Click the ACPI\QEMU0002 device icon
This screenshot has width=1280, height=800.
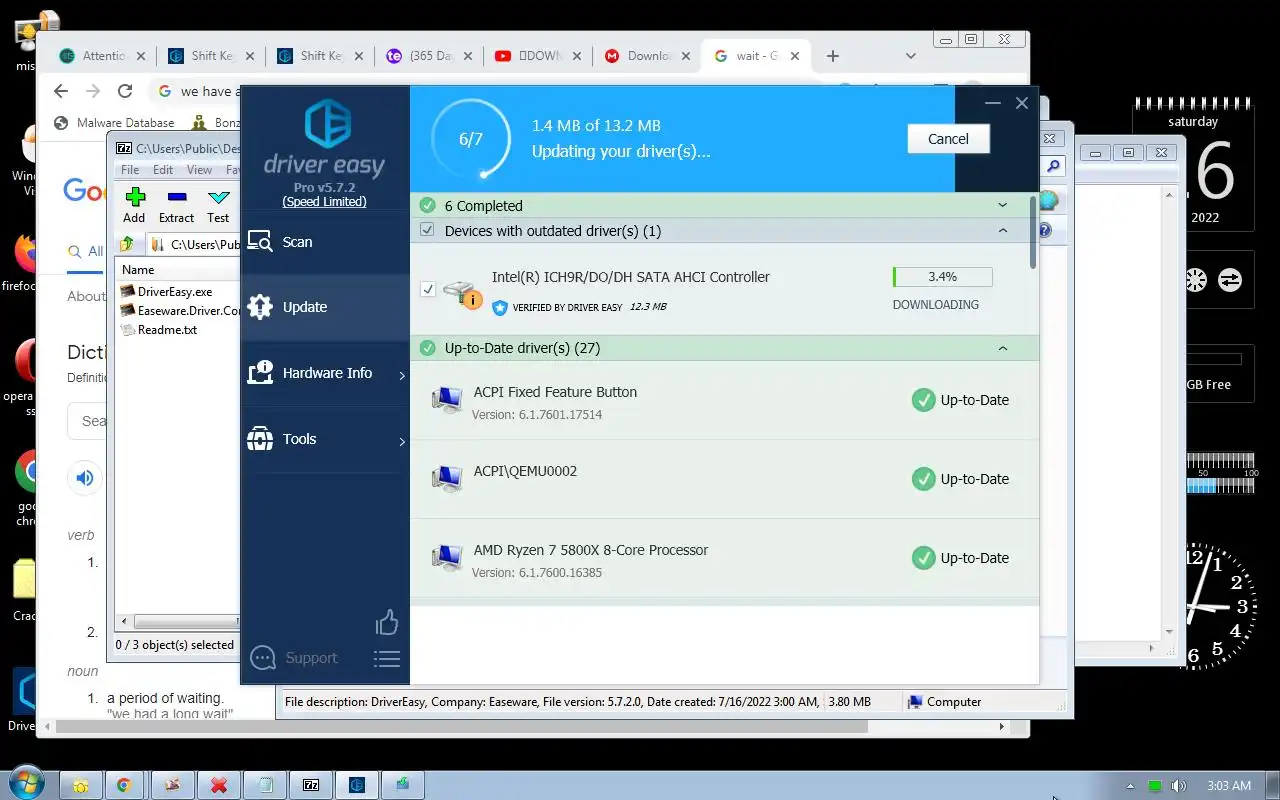pos(446,479)
